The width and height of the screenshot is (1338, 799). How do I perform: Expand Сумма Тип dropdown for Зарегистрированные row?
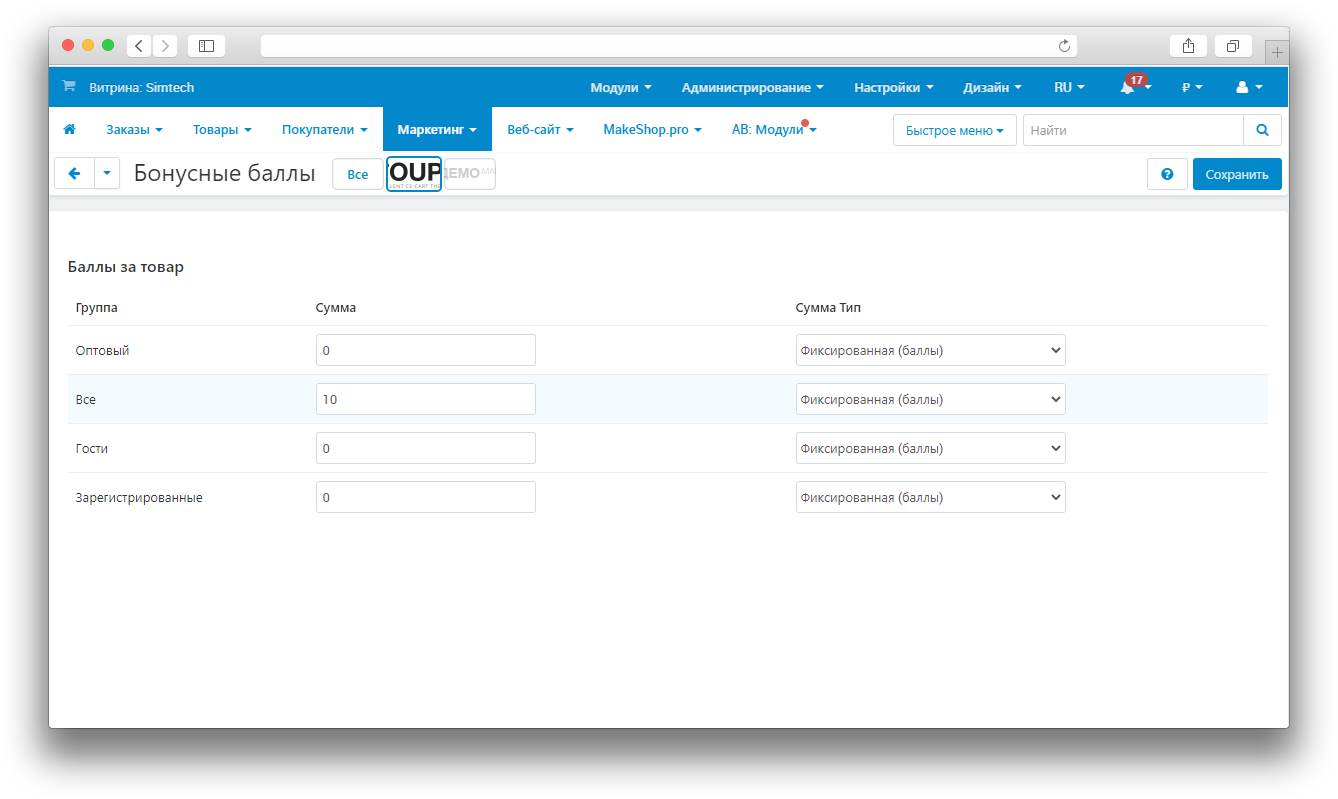point(930,497)
